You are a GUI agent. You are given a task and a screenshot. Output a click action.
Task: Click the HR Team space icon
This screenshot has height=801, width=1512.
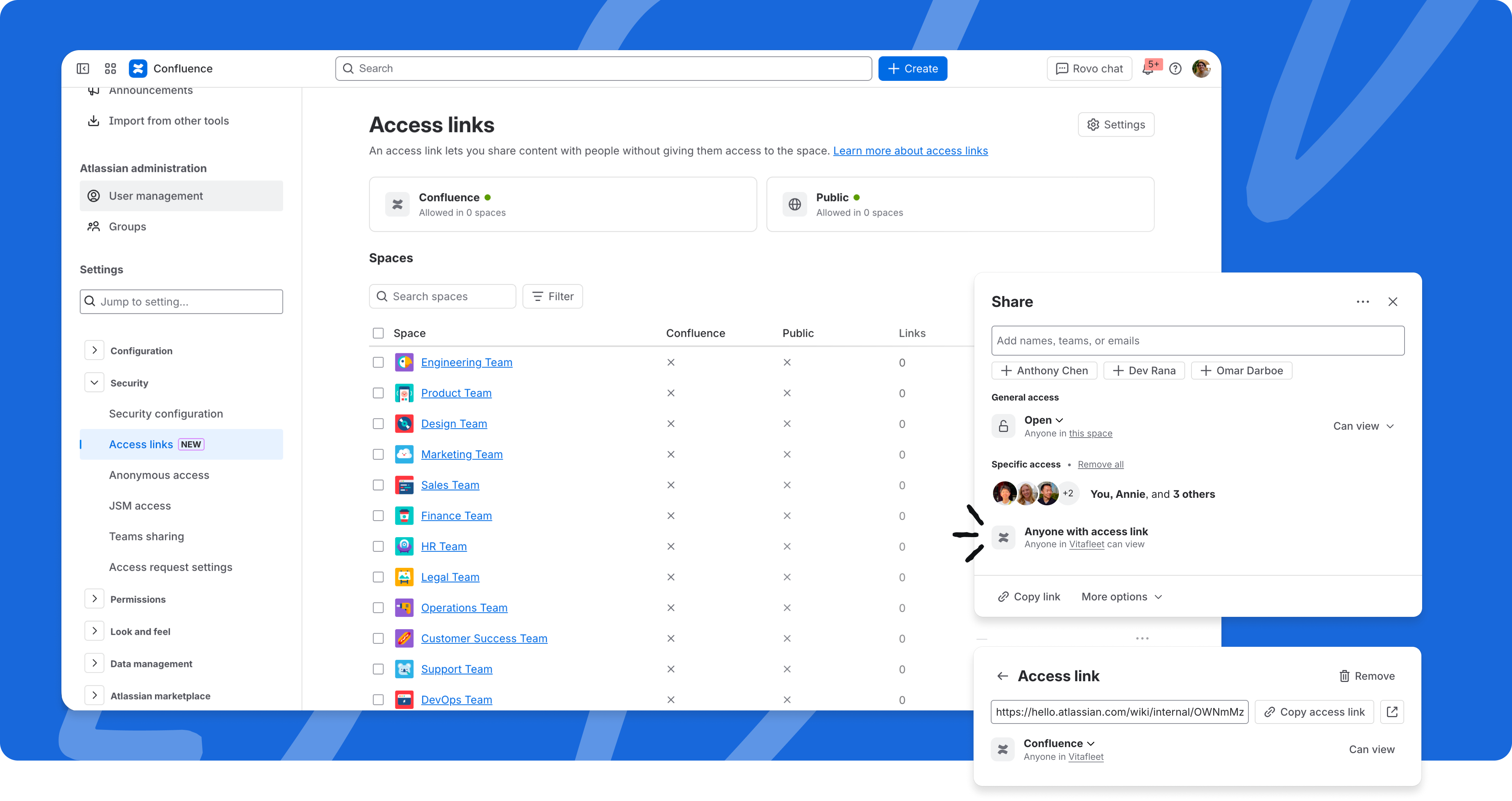point(404,546)
